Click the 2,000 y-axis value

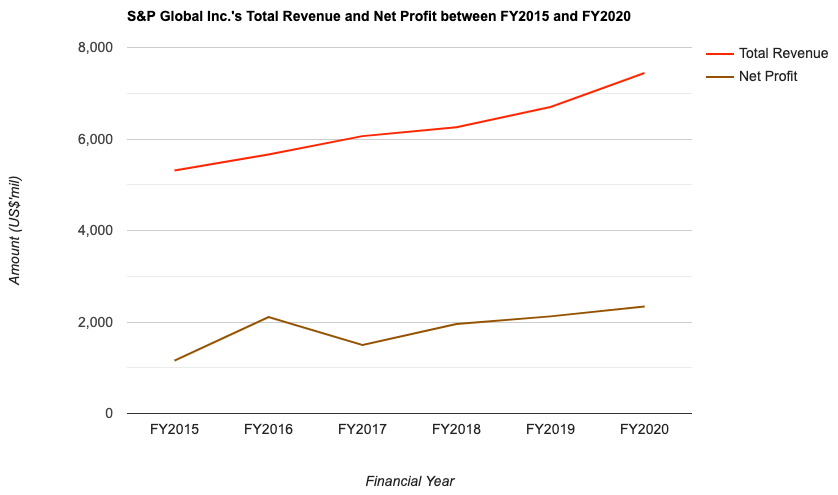click(96, 322)
